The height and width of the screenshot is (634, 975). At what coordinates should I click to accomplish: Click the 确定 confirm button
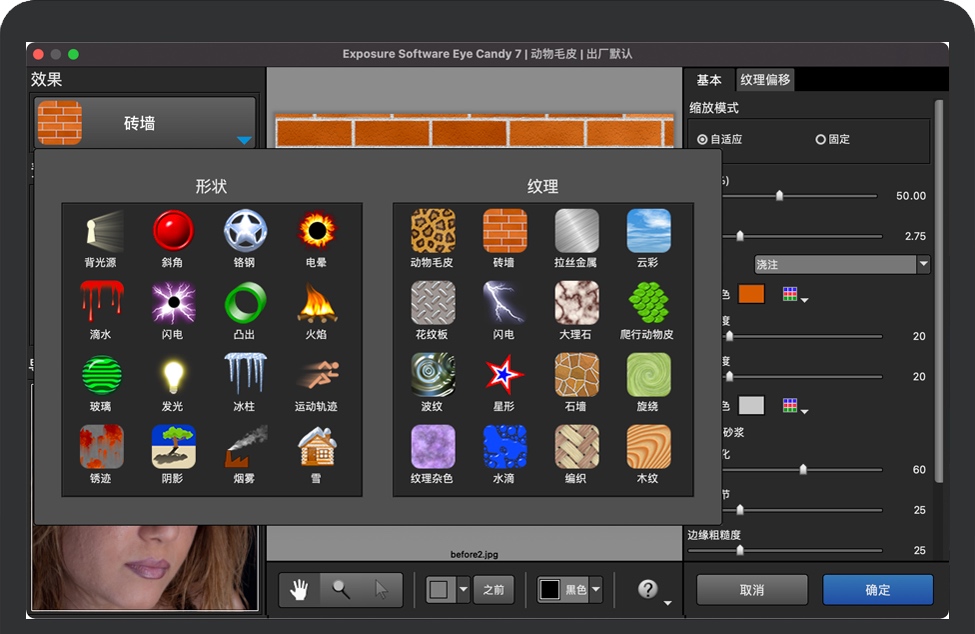tap(877, 590)
